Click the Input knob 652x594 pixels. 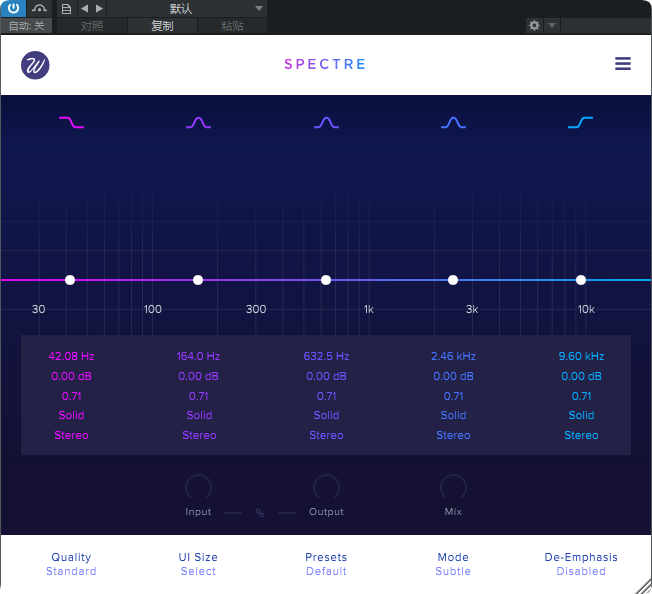(x=198, y=487)
